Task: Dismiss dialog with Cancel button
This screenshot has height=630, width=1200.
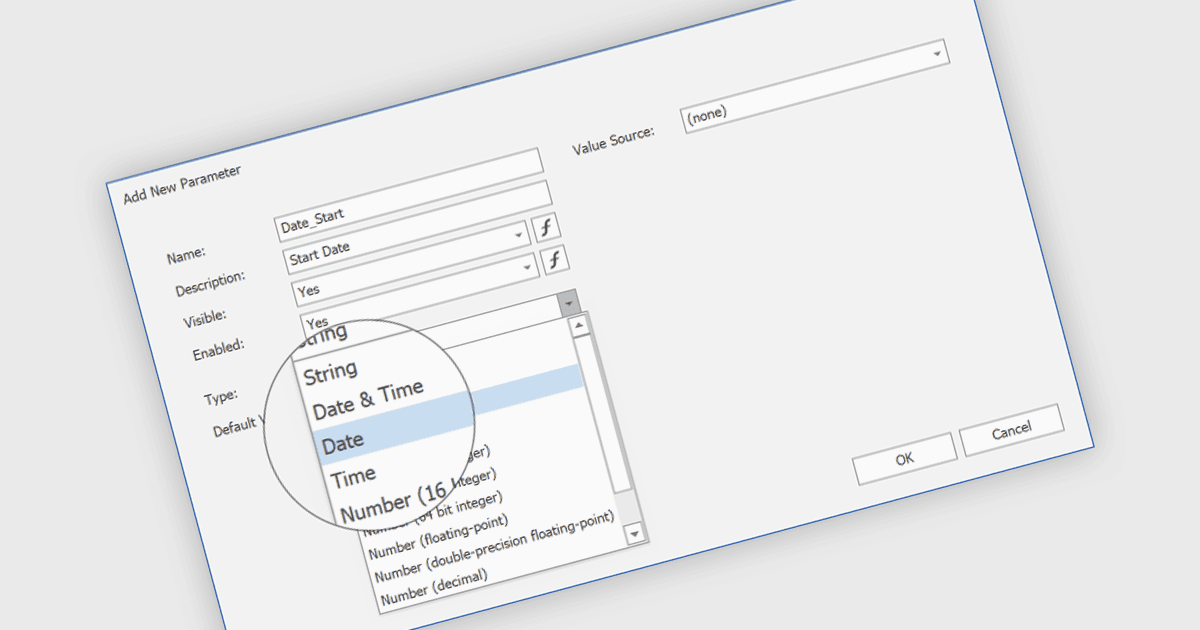Action: point(1011,430)
